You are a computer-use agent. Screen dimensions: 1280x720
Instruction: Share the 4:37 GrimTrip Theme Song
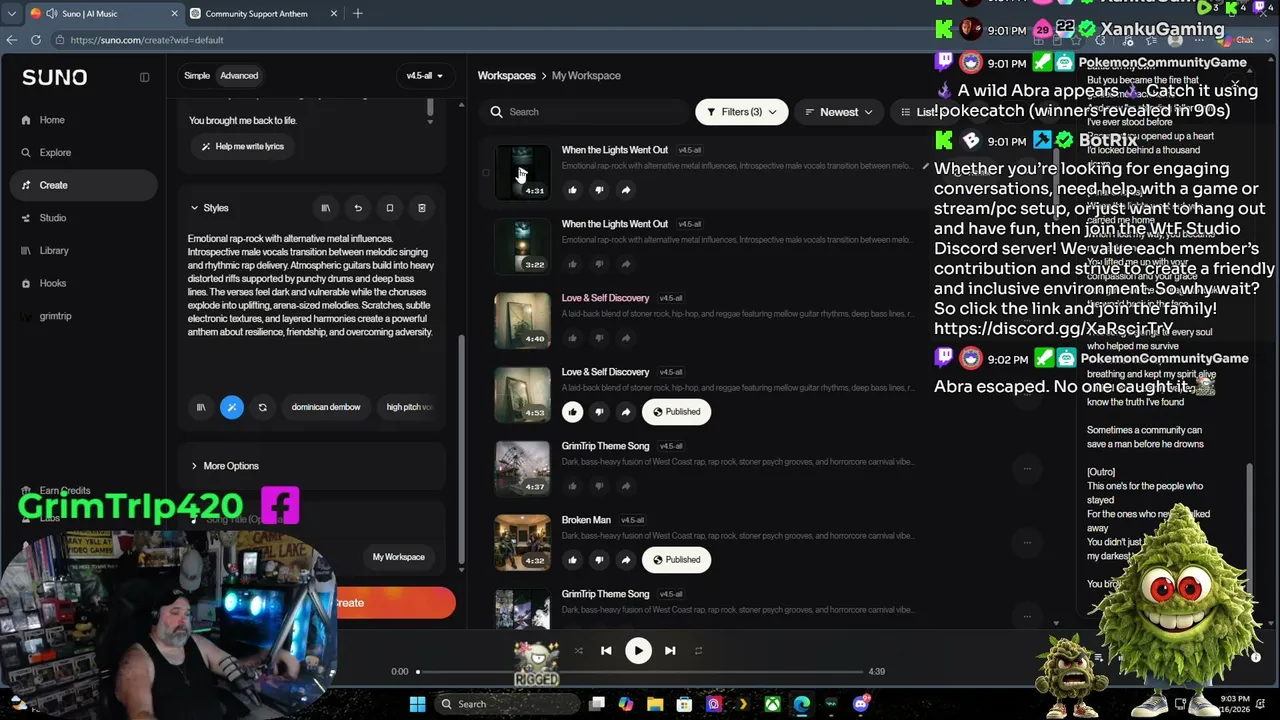626,486
